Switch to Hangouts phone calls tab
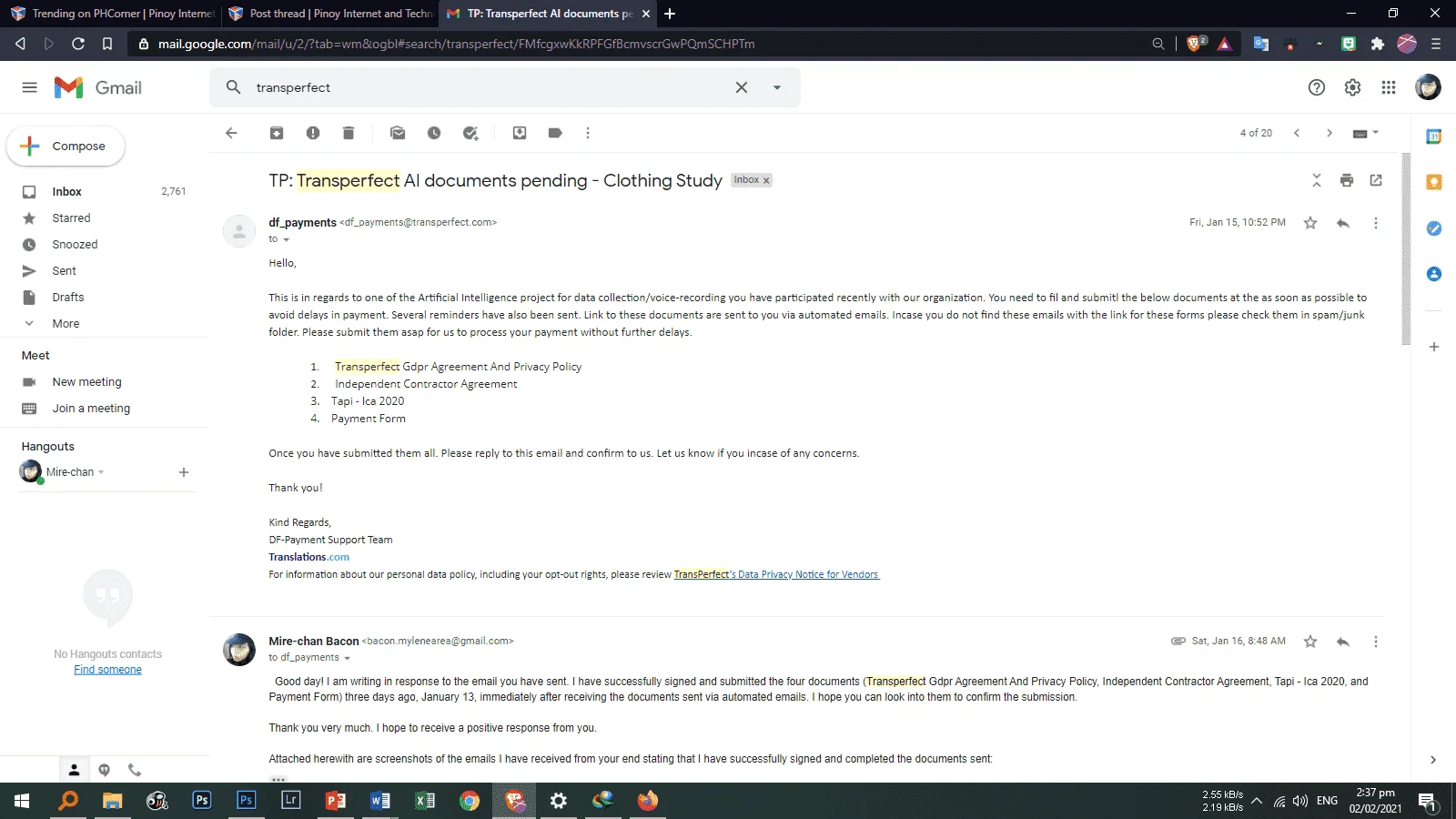Viewport: 1456px width, 819px height. coord(135,770)
